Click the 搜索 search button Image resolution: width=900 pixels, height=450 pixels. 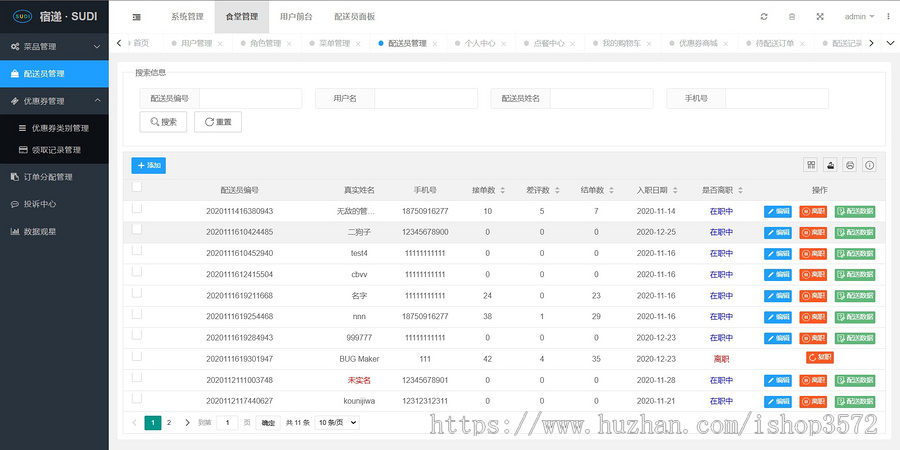tap(163, 122)
